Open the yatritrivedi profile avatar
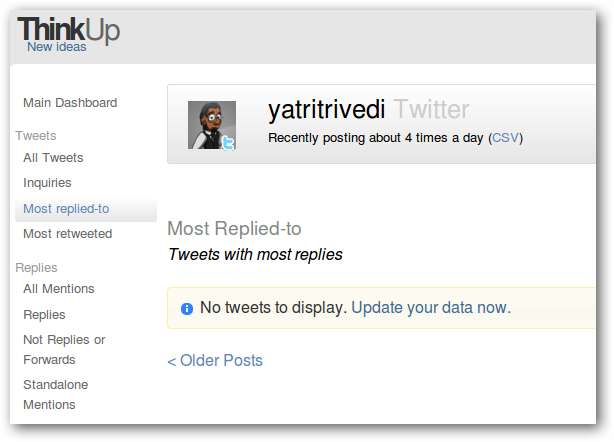The width and height of the screenshot is (614, 442). [x=212, y=125]
